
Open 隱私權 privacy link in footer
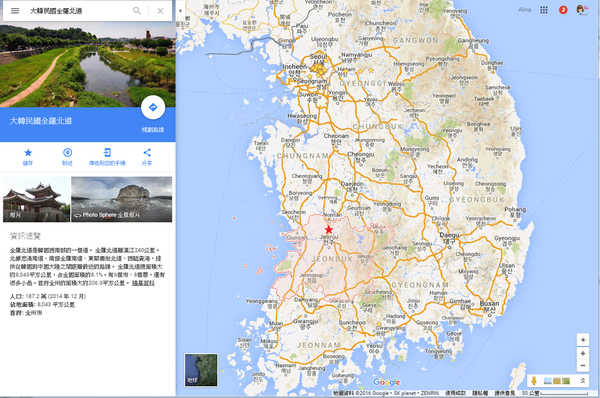480,393
